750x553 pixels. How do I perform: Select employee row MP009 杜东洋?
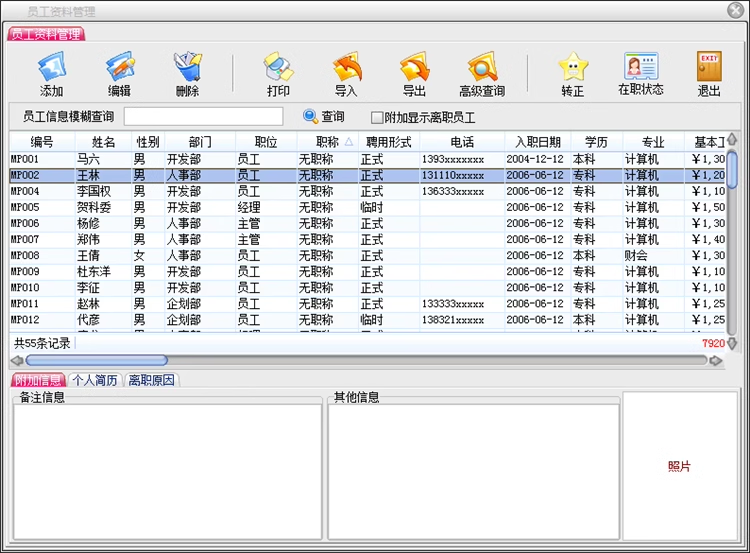coord(367,271)
